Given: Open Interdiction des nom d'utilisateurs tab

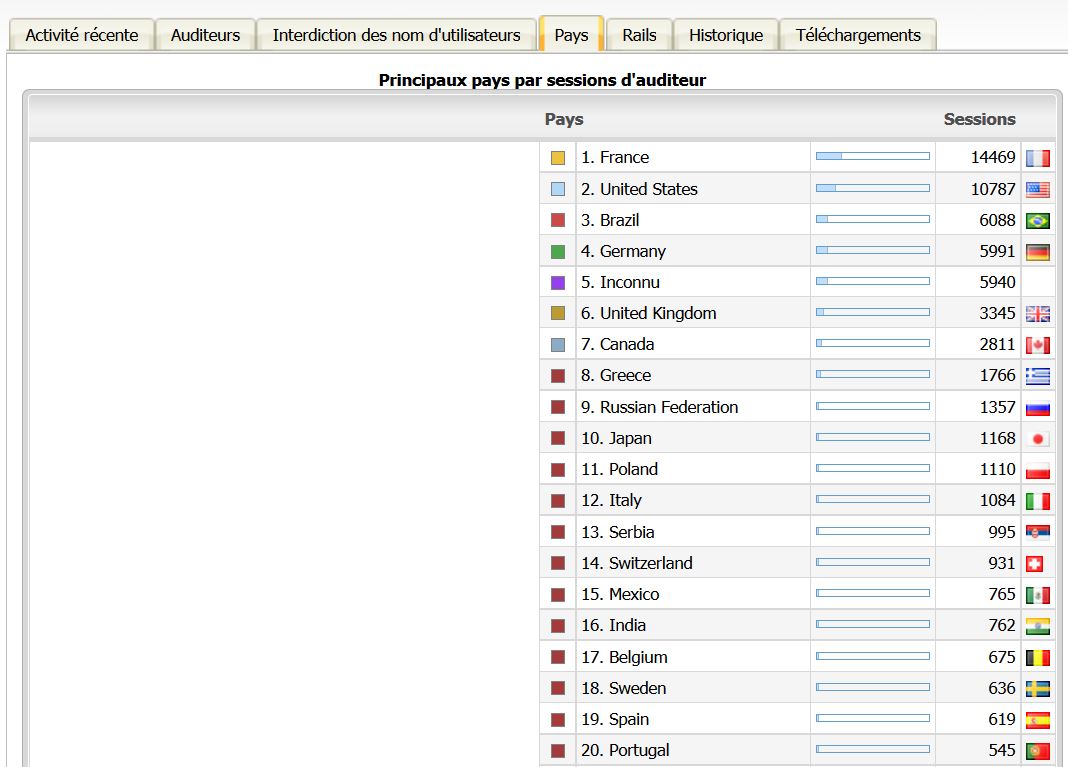Looking at the screenshot, I should [x=396, y=35].
